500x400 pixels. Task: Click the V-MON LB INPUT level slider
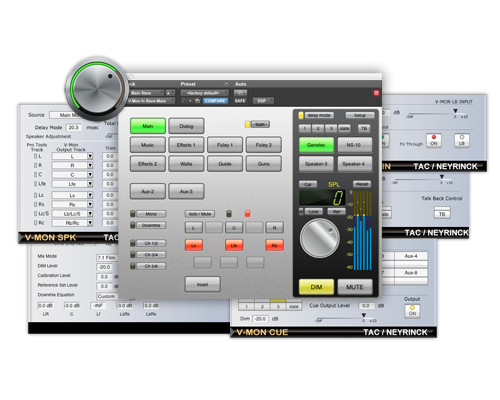point(437,113)
